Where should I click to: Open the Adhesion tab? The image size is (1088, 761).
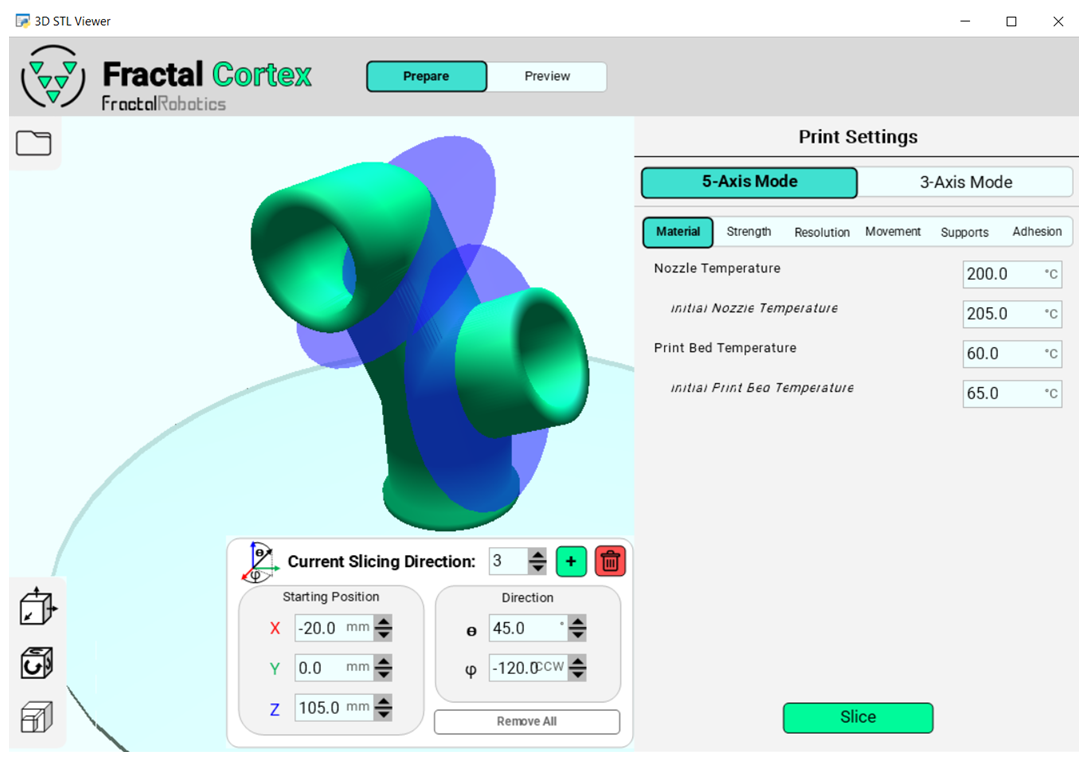pyautogui.click(x=1037, y=232)
